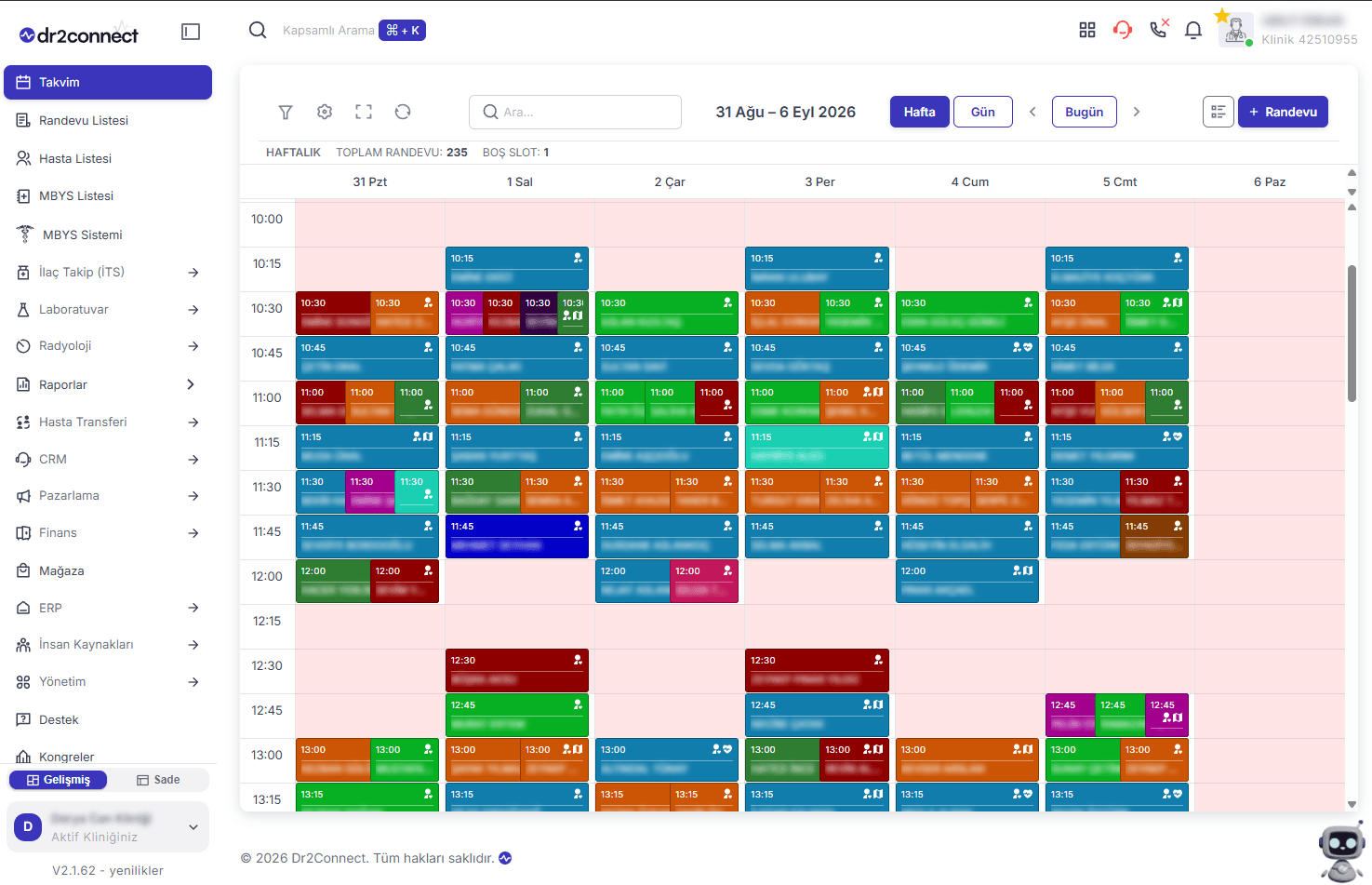Click the missed calls phone icon
The image size is (1372, 885).
(x=1159, y=29)
